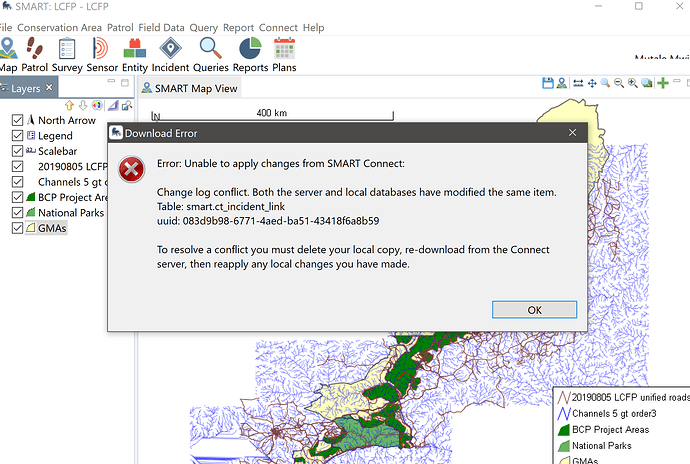690x464 pixels.
Task: Click the zoom out magnifier icon
Action: (619, 83)
